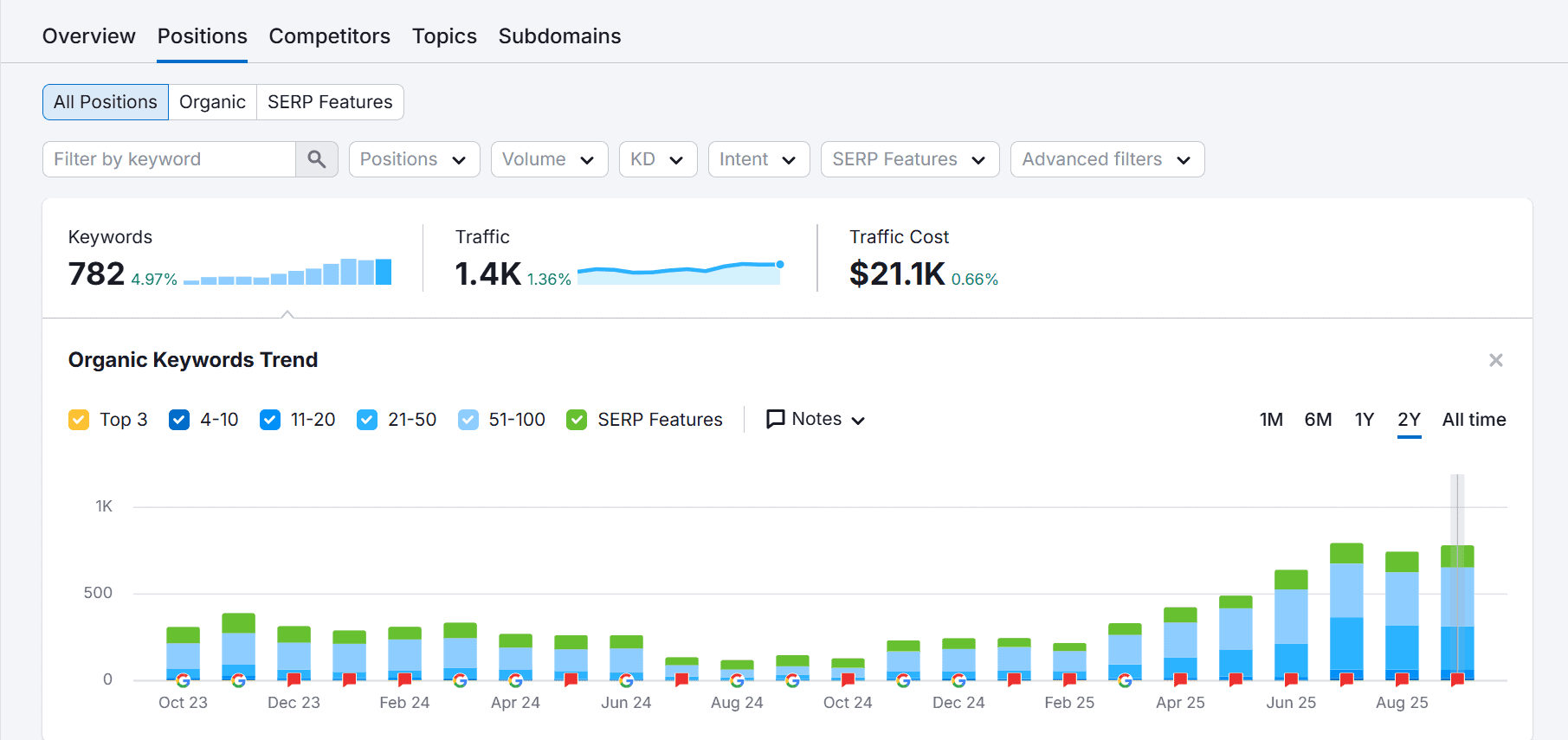1568x740 pixels.
Task: Expand the Advanced filters dropdown
Action: tap(1107, 159)
